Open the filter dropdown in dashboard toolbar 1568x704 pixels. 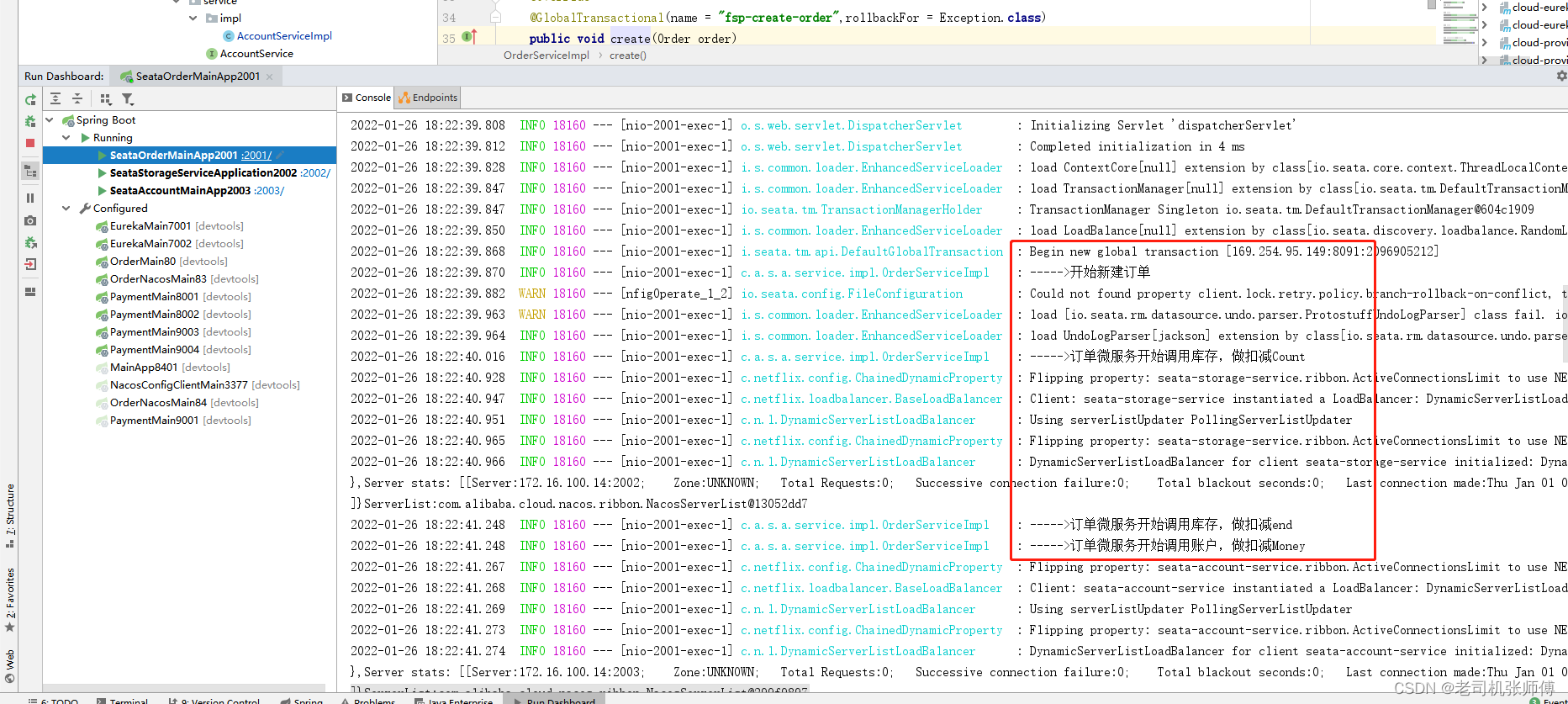coord(128,99)
